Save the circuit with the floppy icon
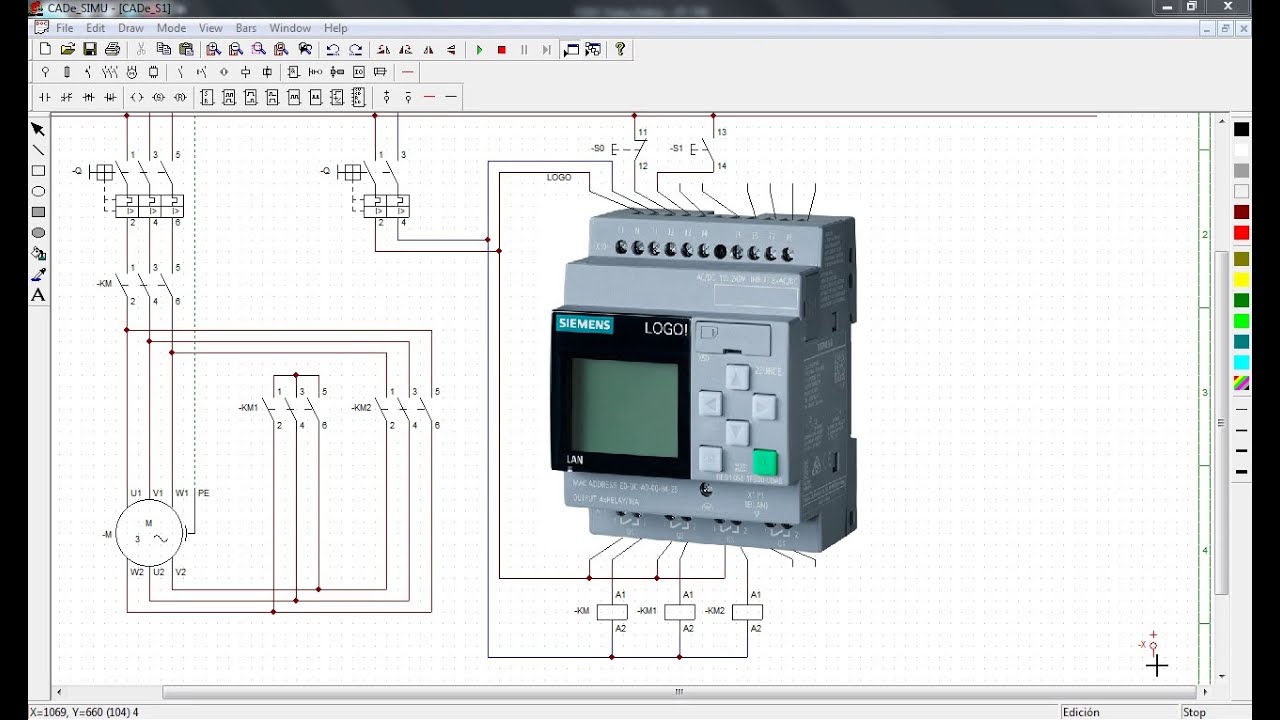The image size is (1280, 720). (x=90, y=49)
